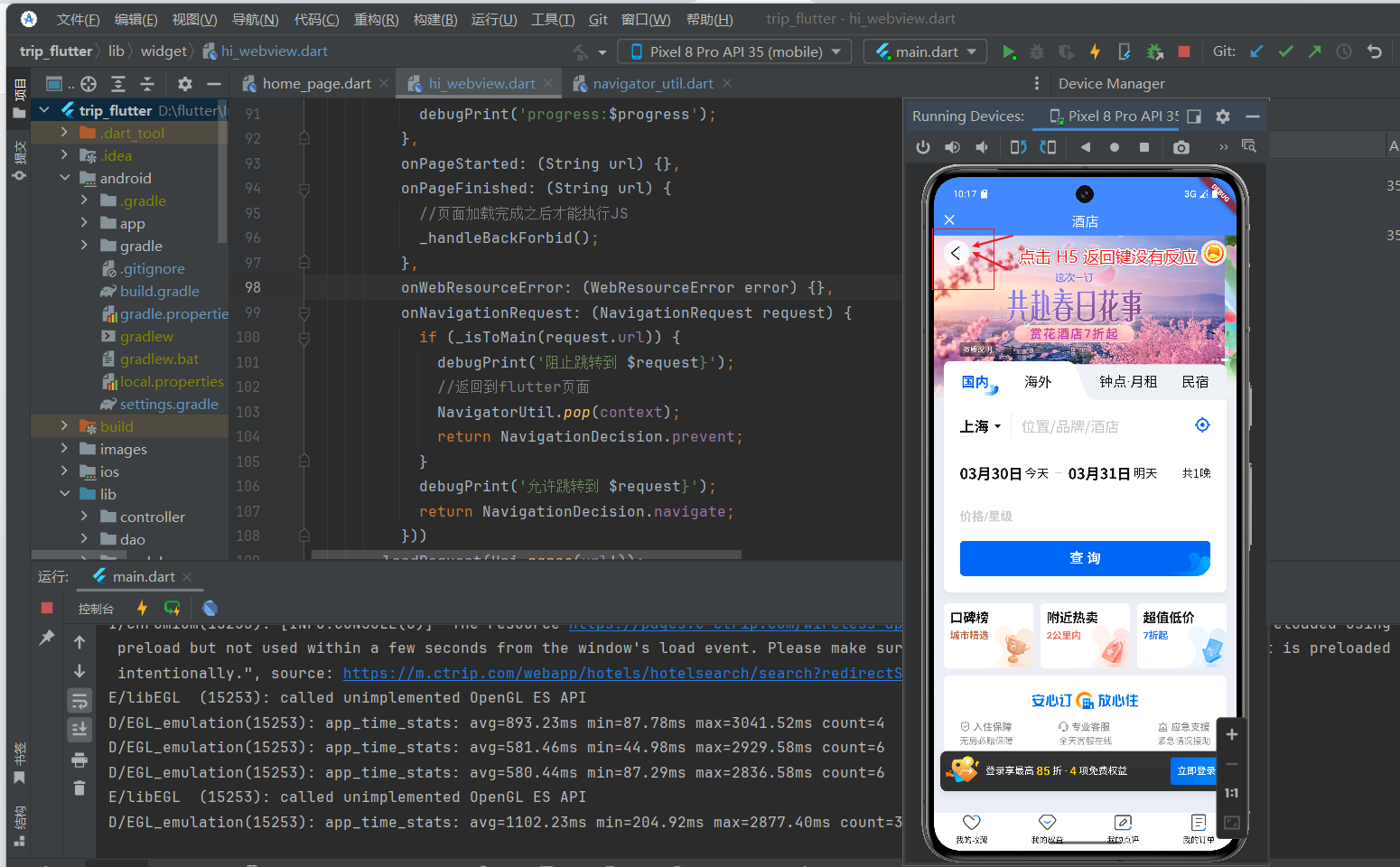Screen dimensions: 1400x867
Task: Click the emulator Home circle button
Action: point(1115,146)
